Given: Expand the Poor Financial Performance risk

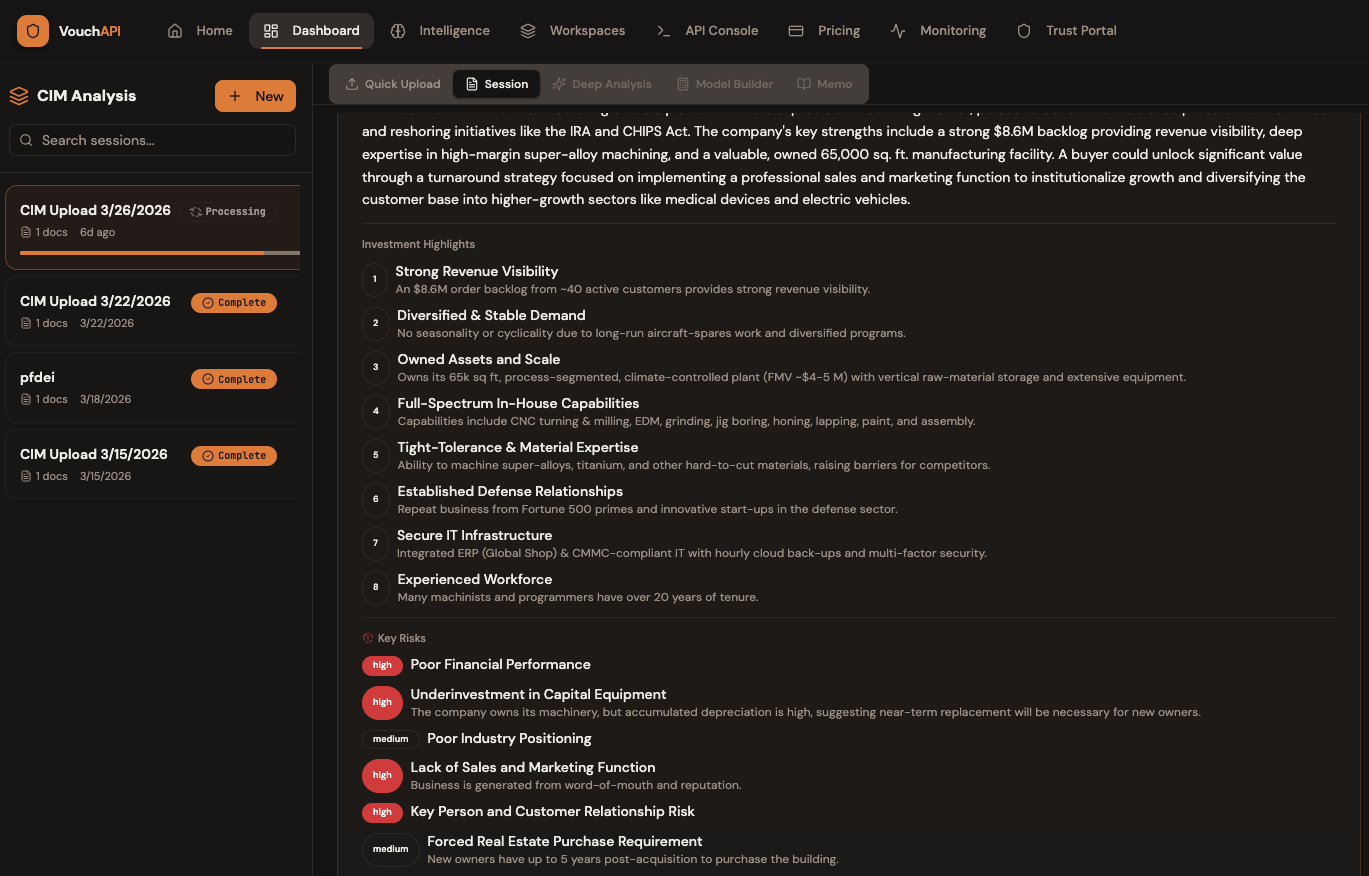Looking at the screenshot, I should click(x=500, y=665).
